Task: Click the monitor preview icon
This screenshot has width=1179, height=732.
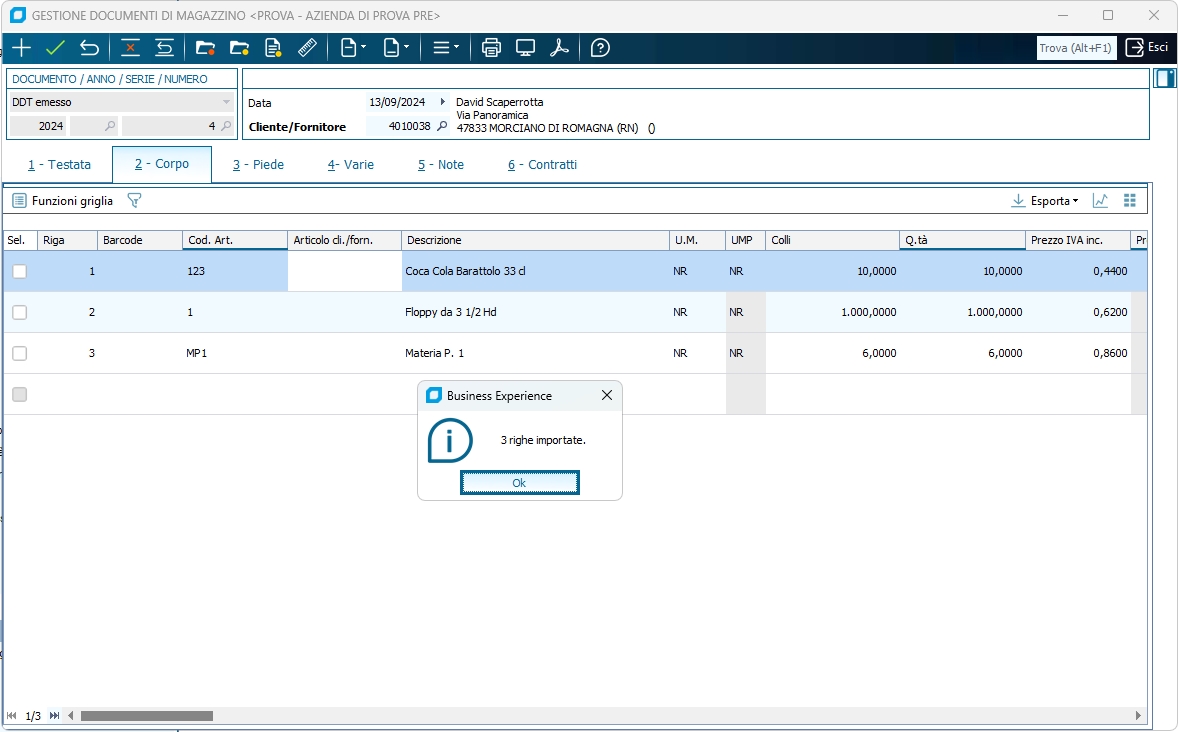Action: (x=525, y=48)
